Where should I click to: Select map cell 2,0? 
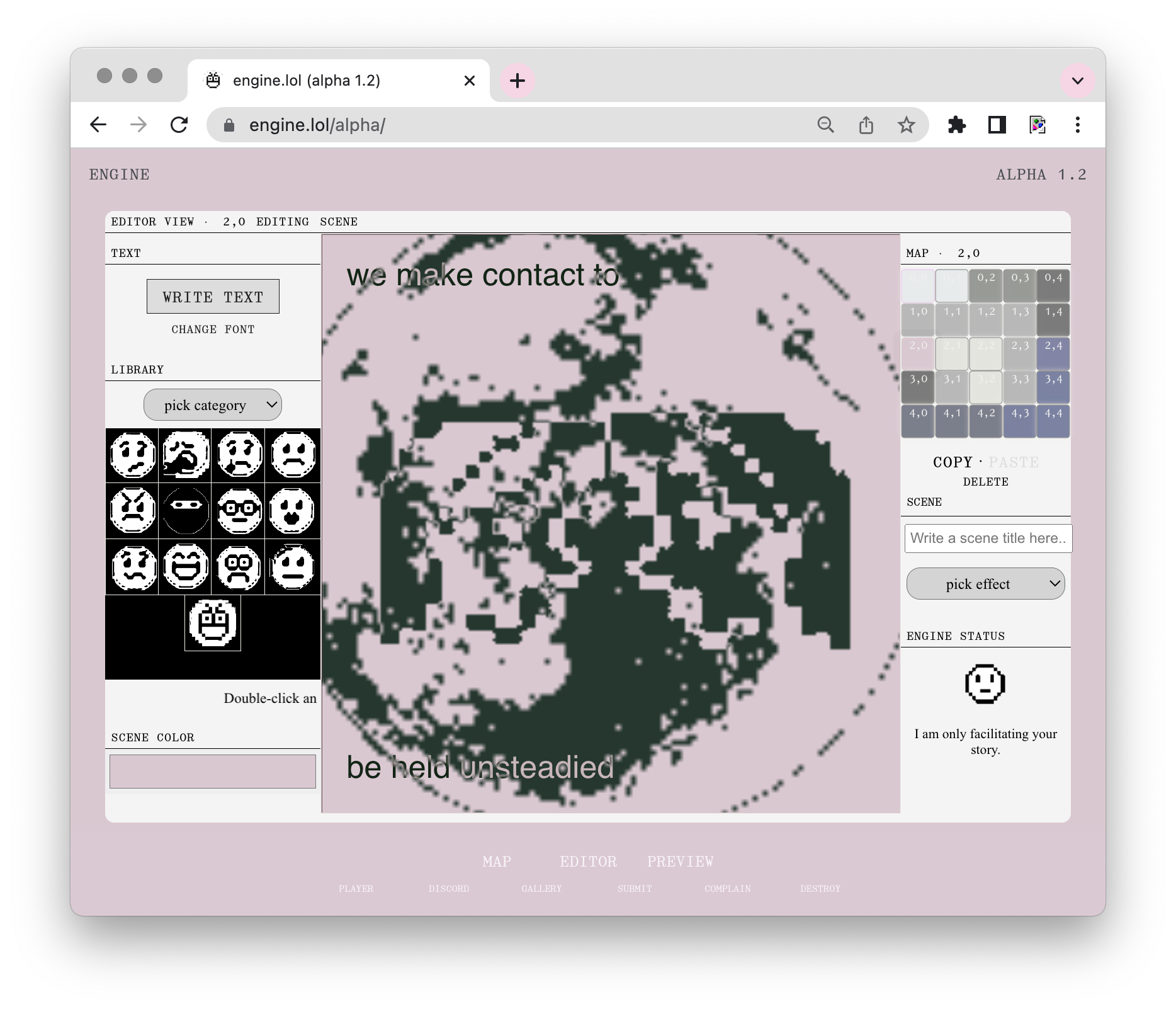click(x=918, y=353)
